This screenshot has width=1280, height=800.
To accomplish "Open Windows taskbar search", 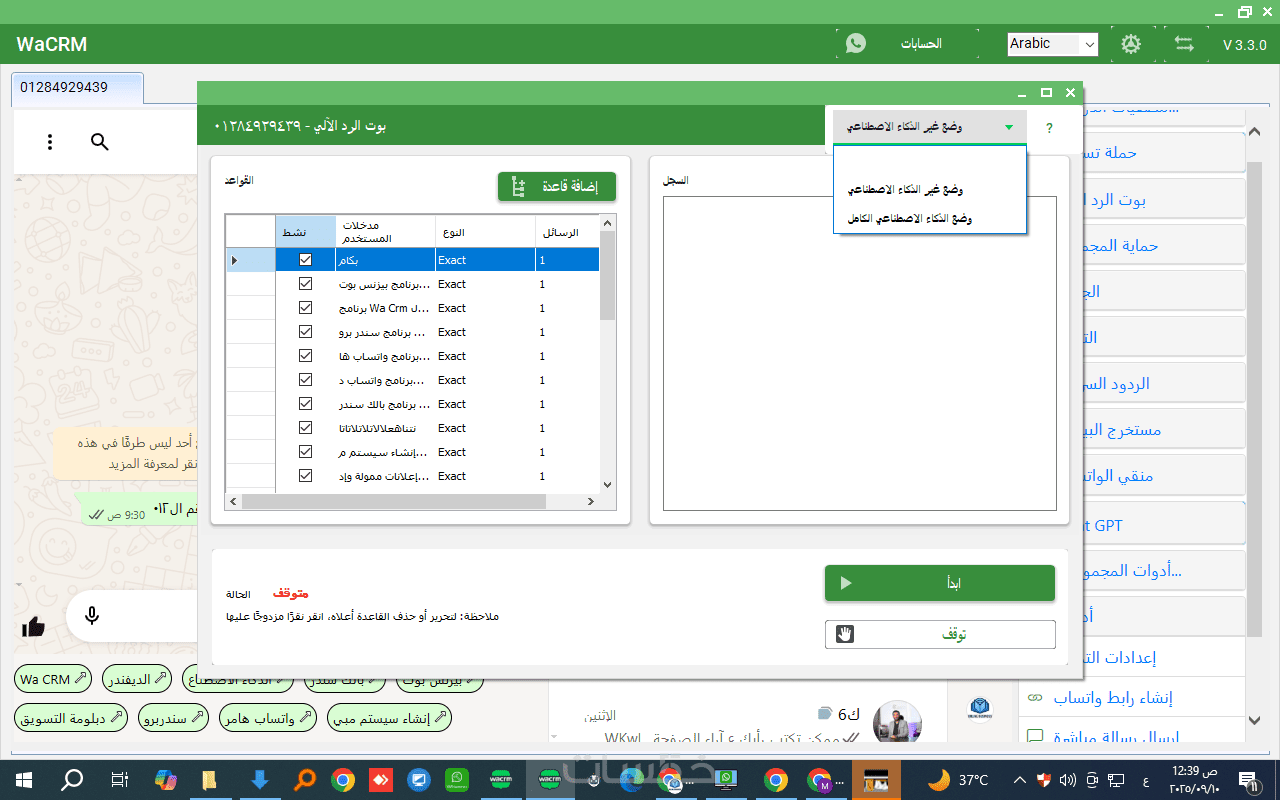I will 72,779.
